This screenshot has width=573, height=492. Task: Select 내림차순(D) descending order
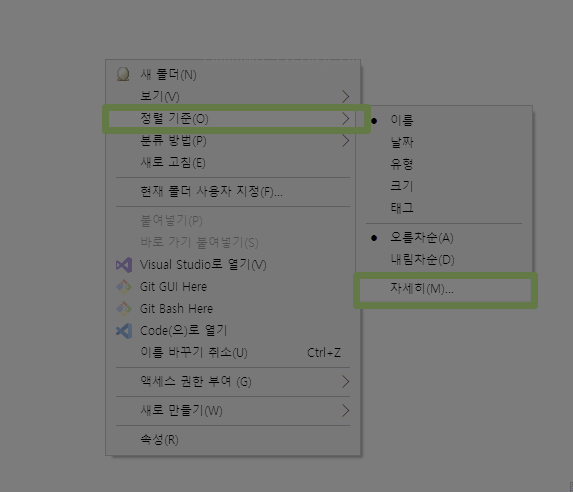click(x=444, y=260)
